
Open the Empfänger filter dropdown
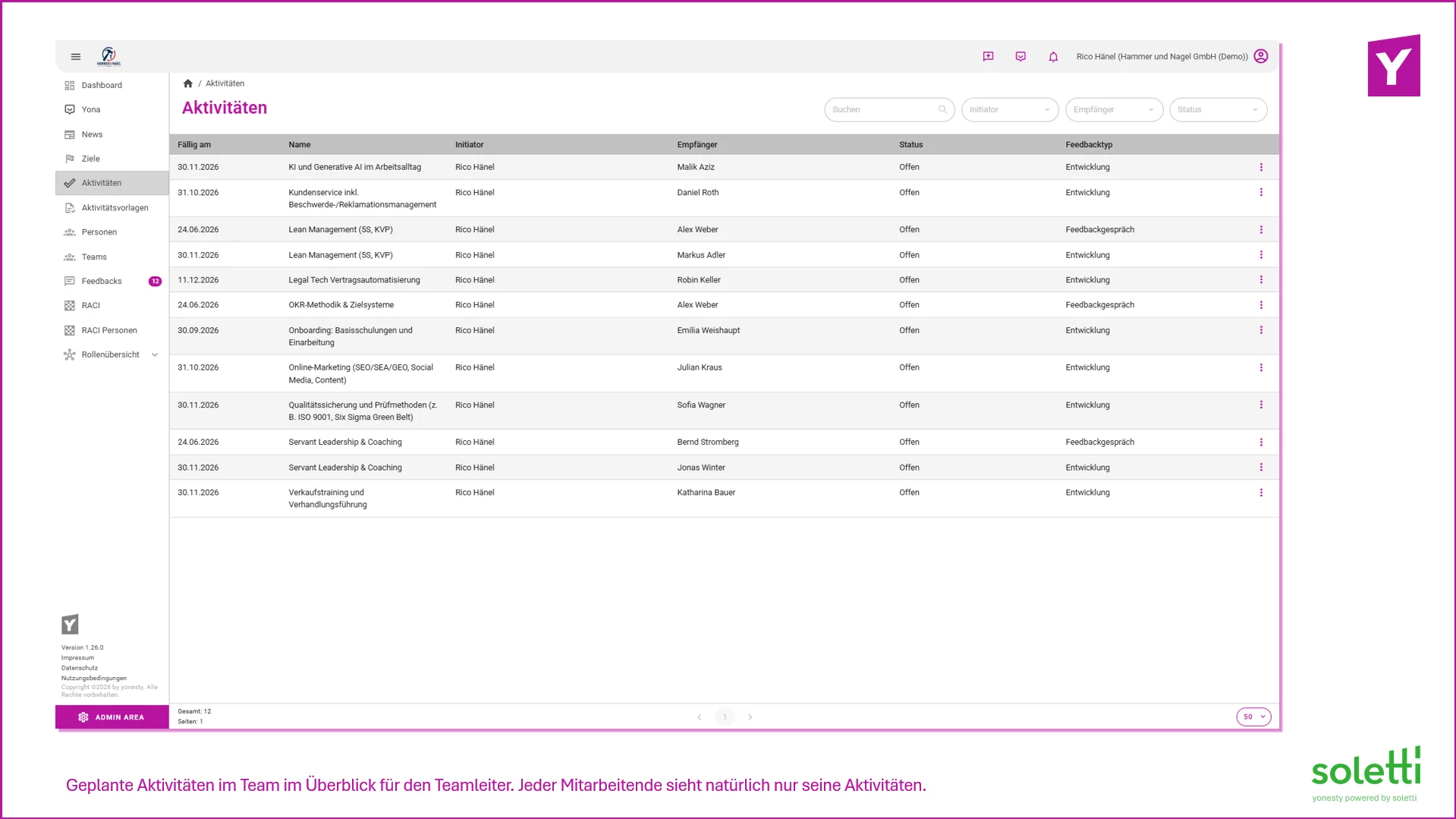coord(1114,110)
